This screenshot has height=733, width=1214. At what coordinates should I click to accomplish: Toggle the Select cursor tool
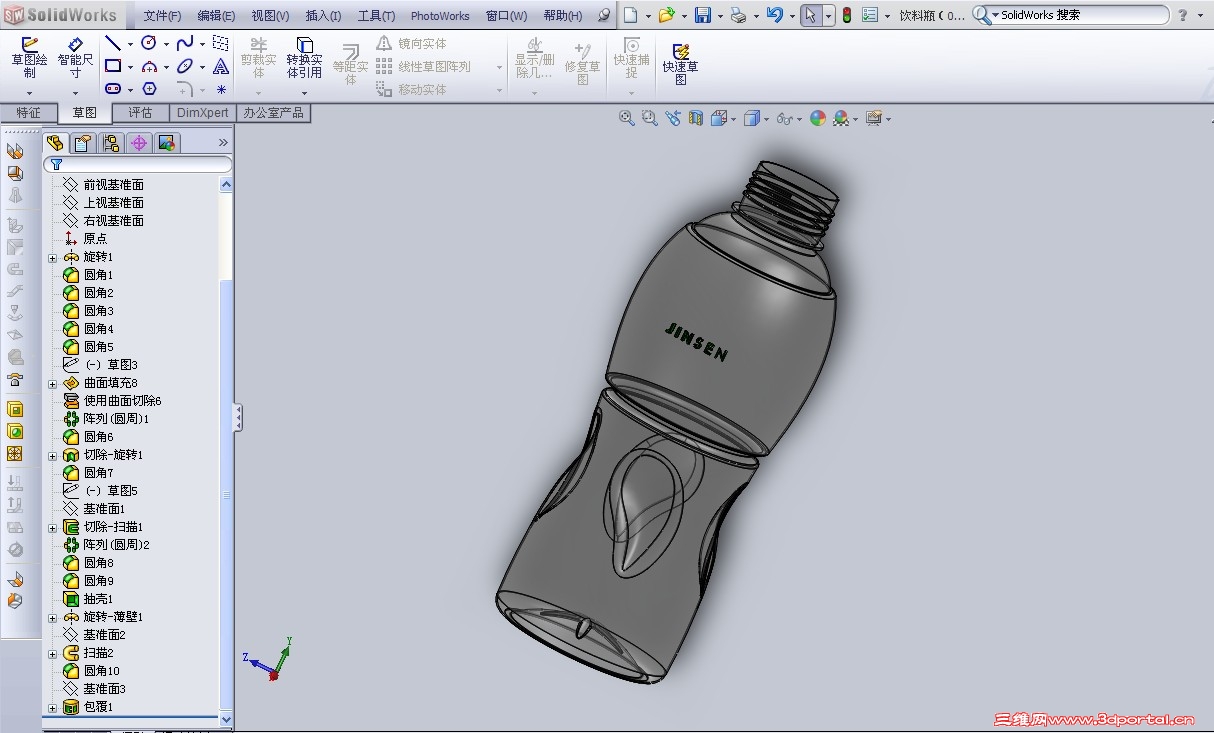[811, 15]
